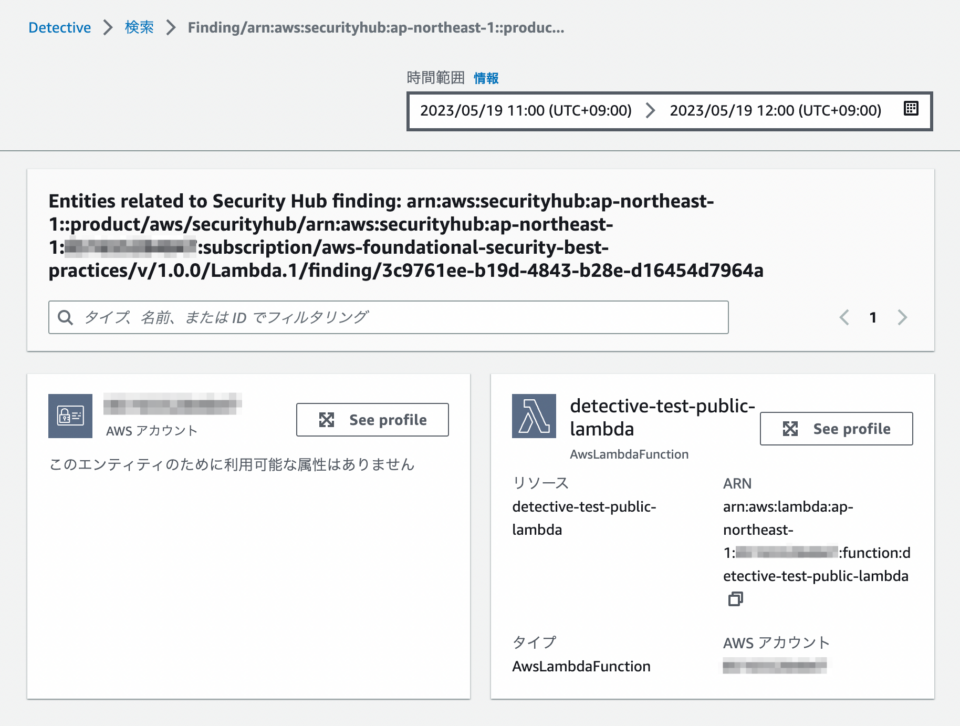
Task: Copy the Lambda ARN using the copy icon
Action: pos(735,598)
